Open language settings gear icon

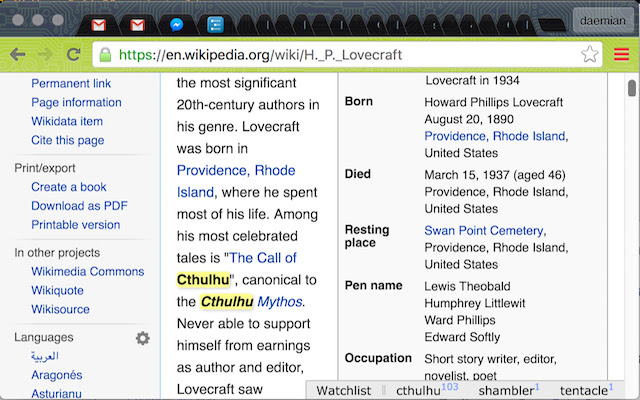[143, 338]
